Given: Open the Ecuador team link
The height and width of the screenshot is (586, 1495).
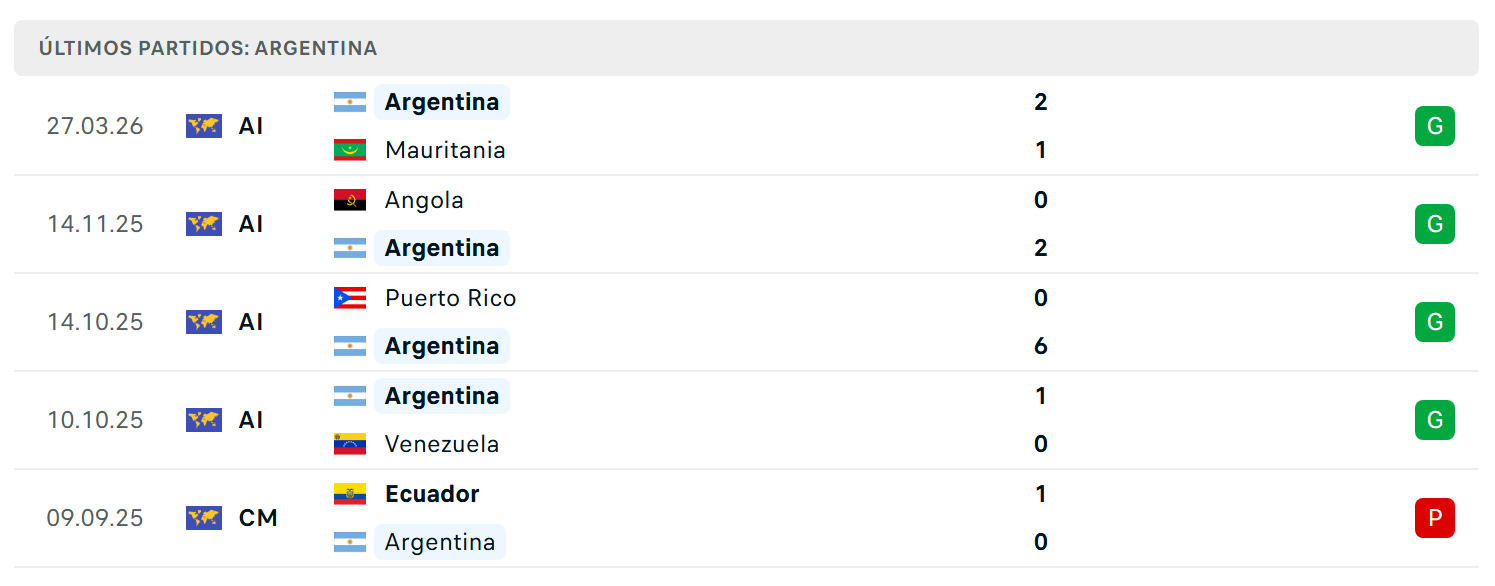Looking at the screenshot, I should 432,494.
